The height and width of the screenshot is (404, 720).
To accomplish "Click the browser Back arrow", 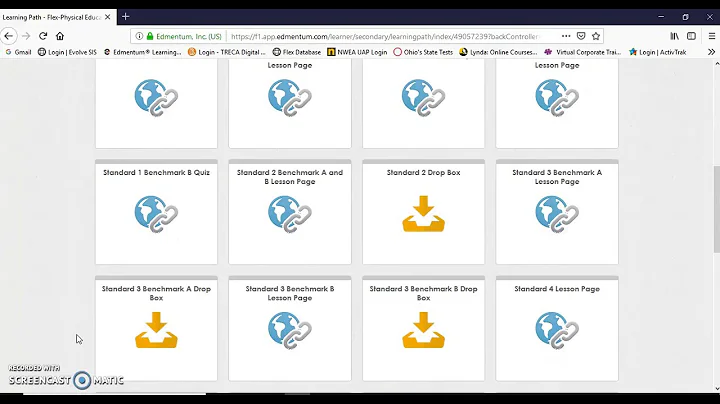I will coord(9,36).
